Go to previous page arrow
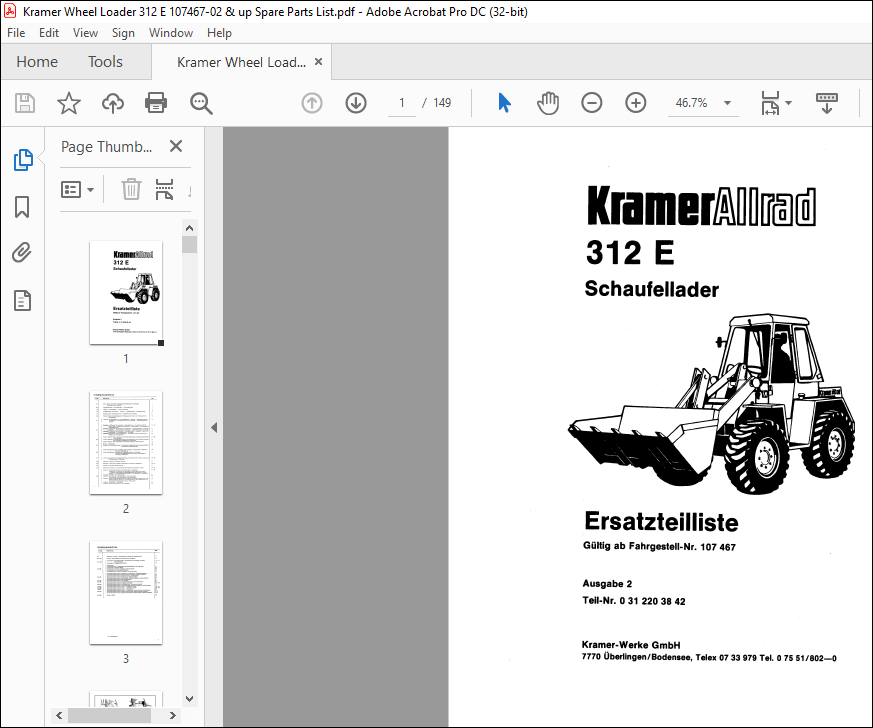Image resolution: width=873 pixels, height=728 pixels. pyautogui.click(x=312, y=103)
